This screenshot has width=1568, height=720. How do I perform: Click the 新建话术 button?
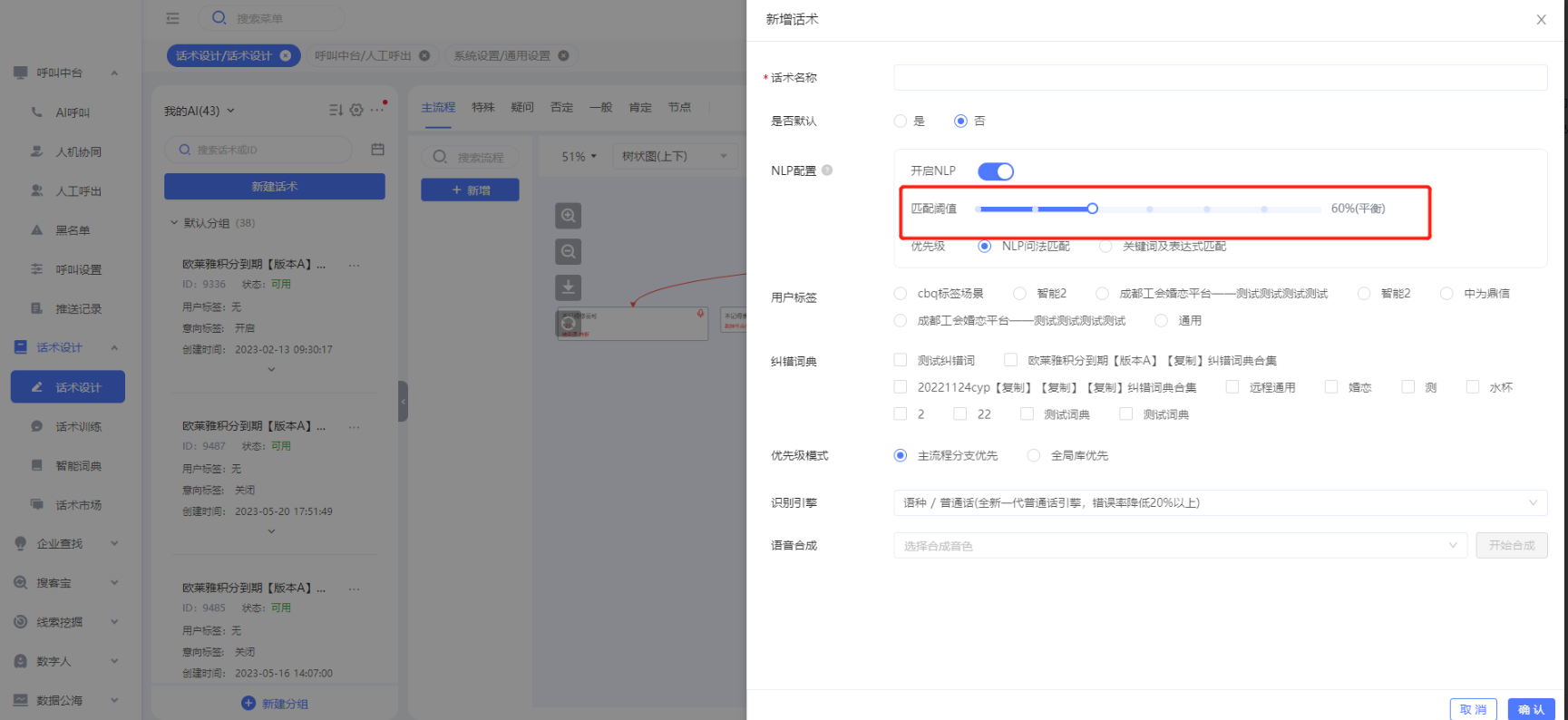coord(274,187)
